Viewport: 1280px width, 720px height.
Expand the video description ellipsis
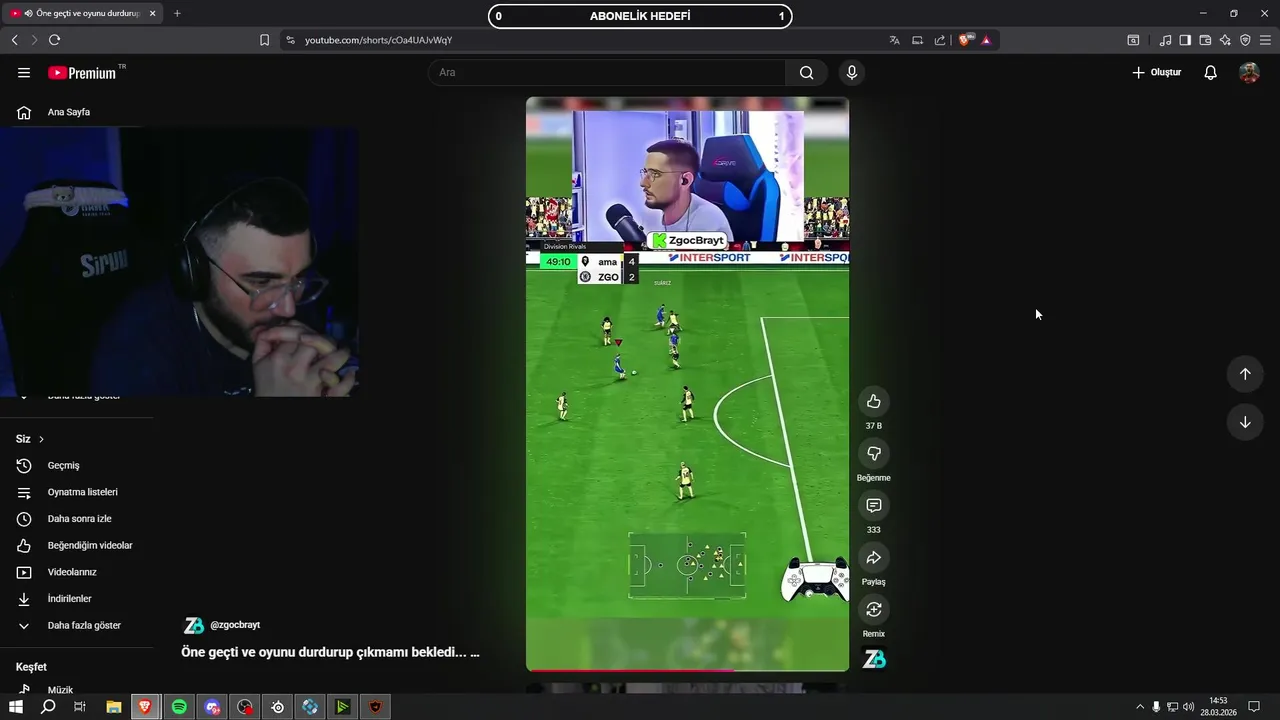coord(474,652)
